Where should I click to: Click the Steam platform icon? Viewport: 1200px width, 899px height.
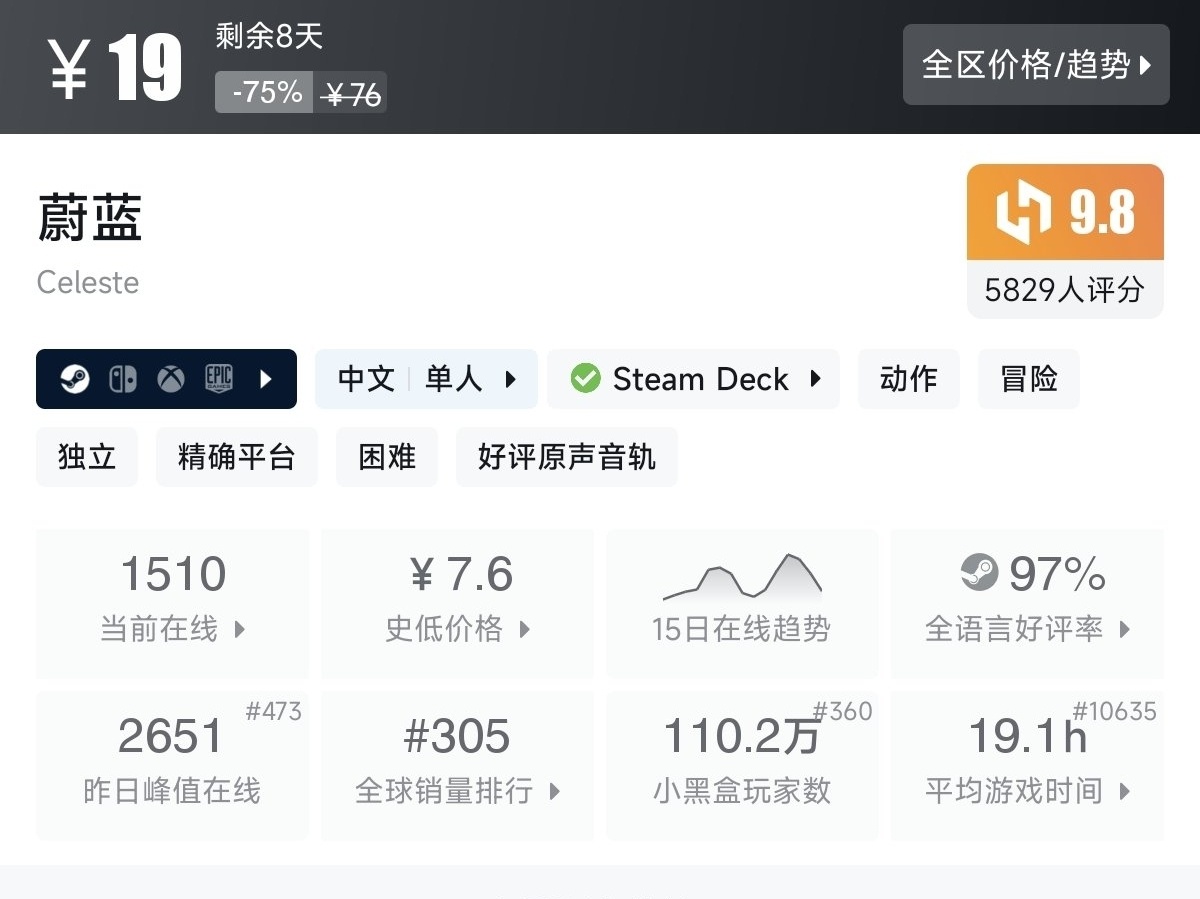point(74,379)
